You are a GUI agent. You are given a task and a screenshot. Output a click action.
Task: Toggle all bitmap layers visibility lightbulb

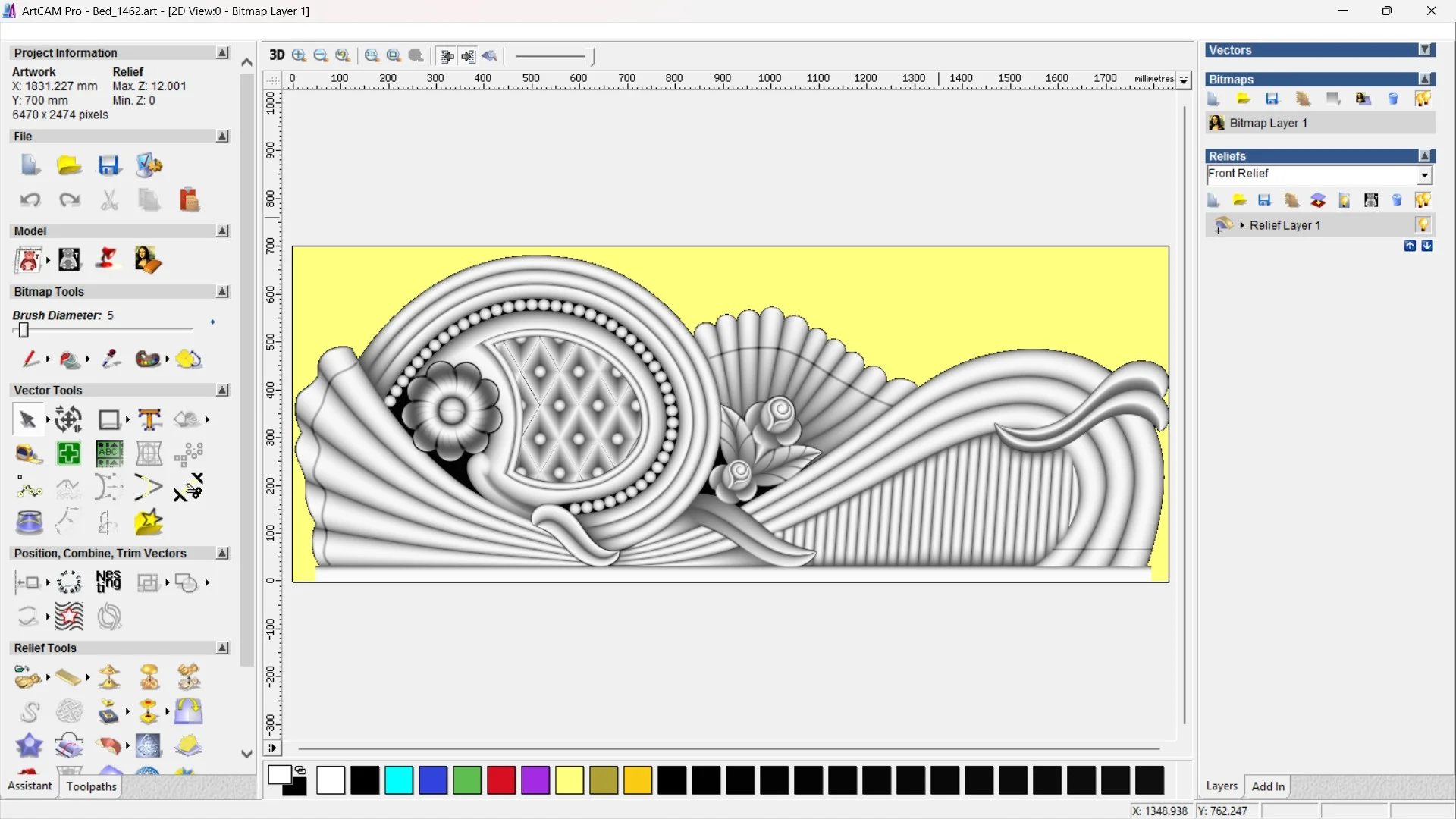pos(1423,99)
